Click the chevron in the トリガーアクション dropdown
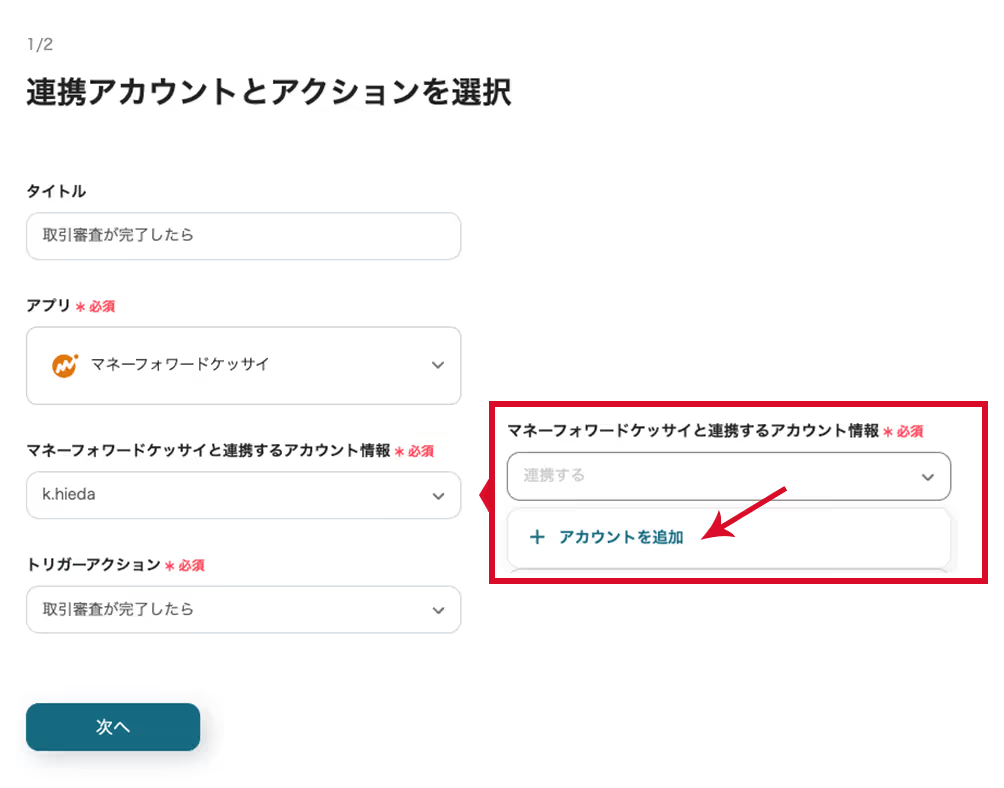Screen dimensions: 1004x788 click(x=439, y=610)
